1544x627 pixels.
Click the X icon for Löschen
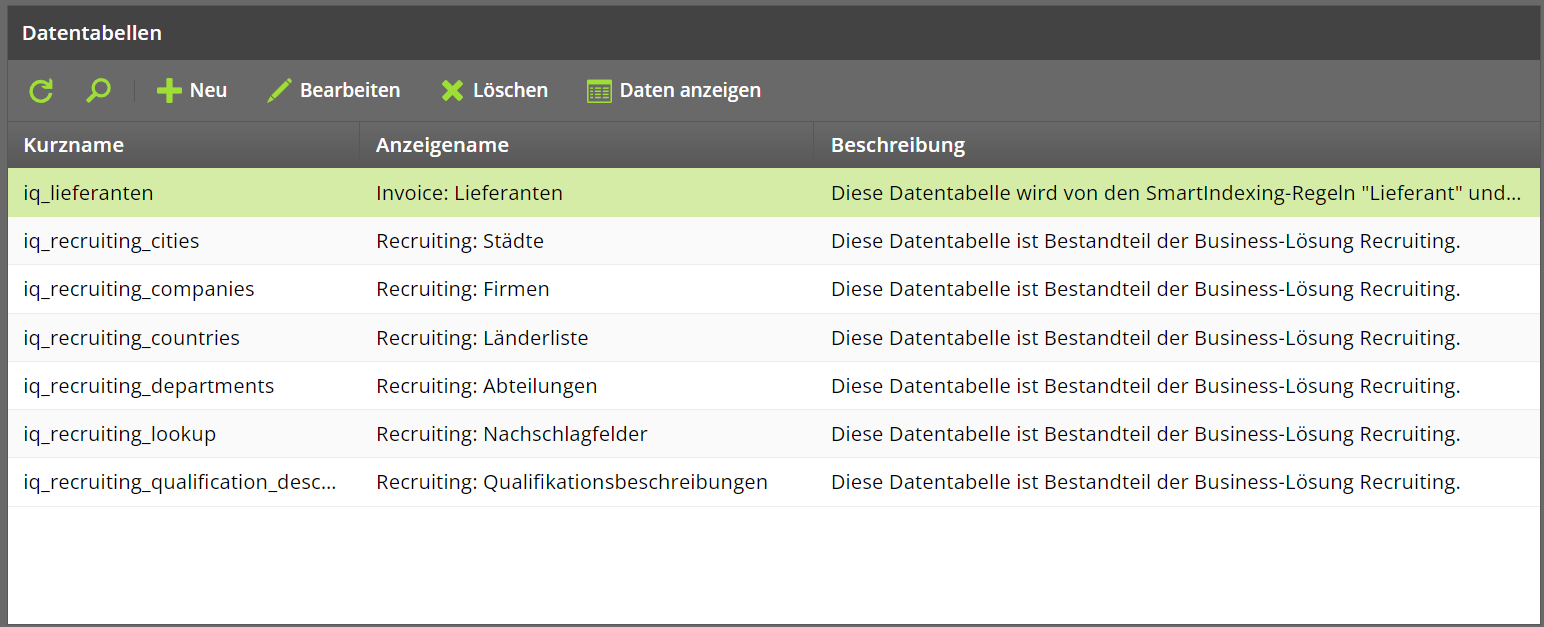click(453, 91)
